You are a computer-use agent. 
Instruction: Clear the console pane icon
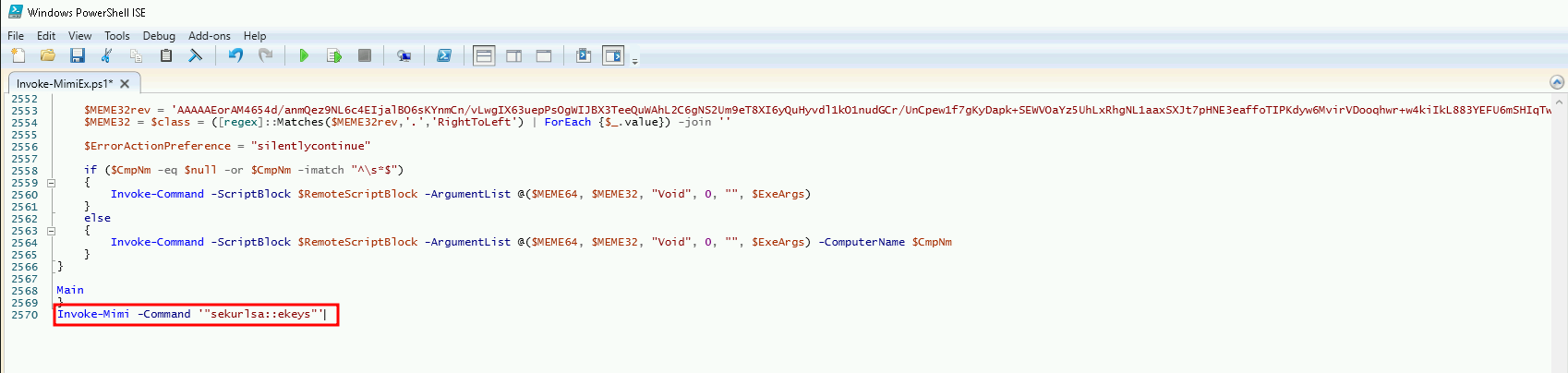pyautogui.click(x=196, y=56)
